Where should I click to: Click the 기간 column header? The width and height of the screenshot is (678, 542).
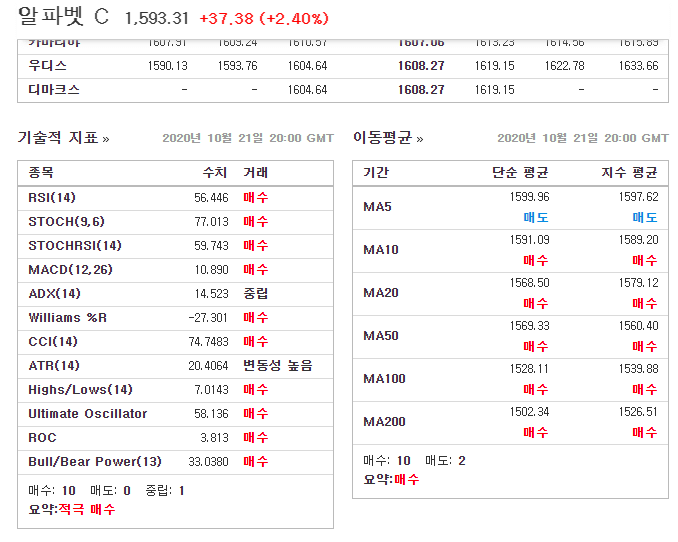[376, 173]
